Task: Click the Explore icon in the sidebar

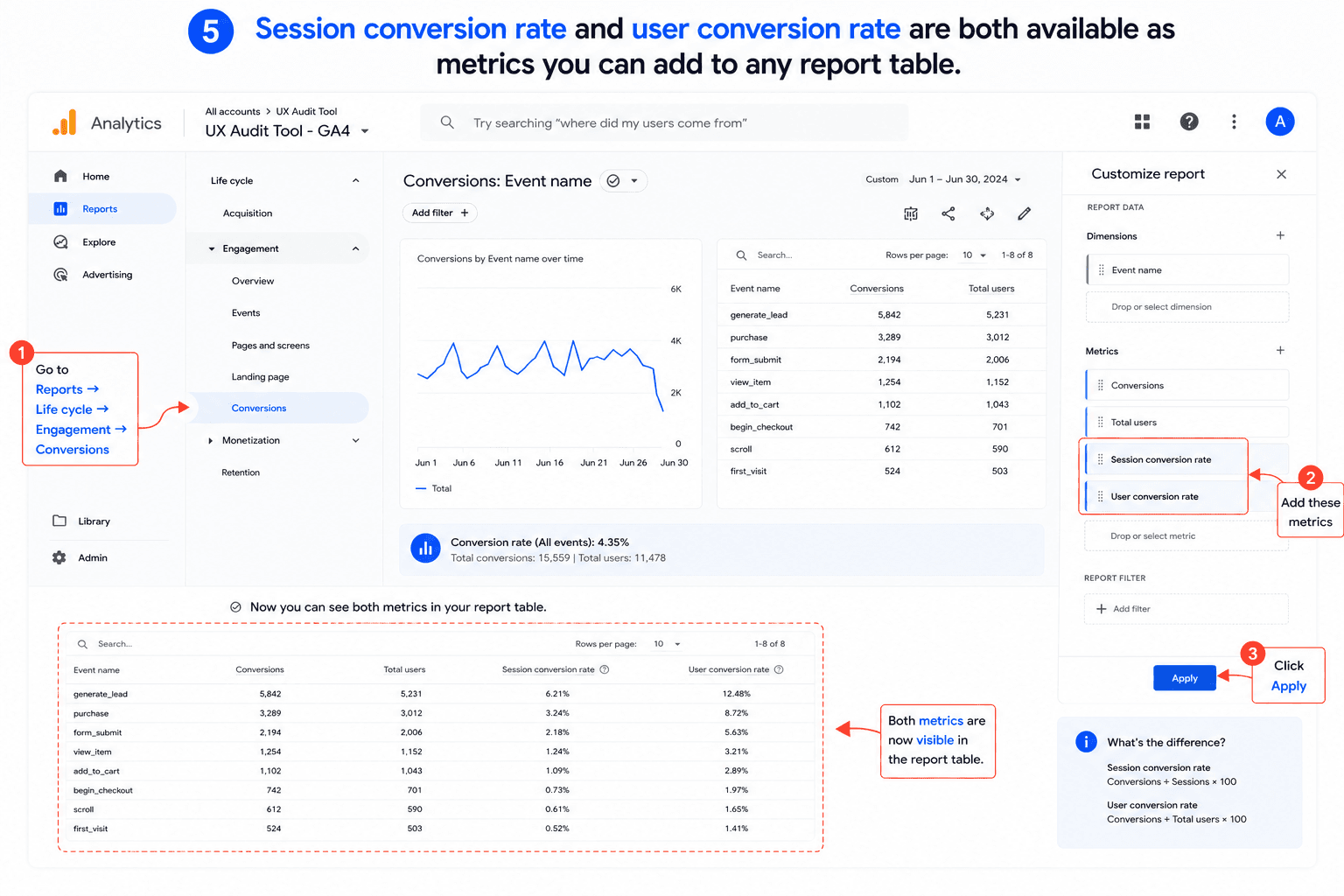Action: tap(60, 242)
